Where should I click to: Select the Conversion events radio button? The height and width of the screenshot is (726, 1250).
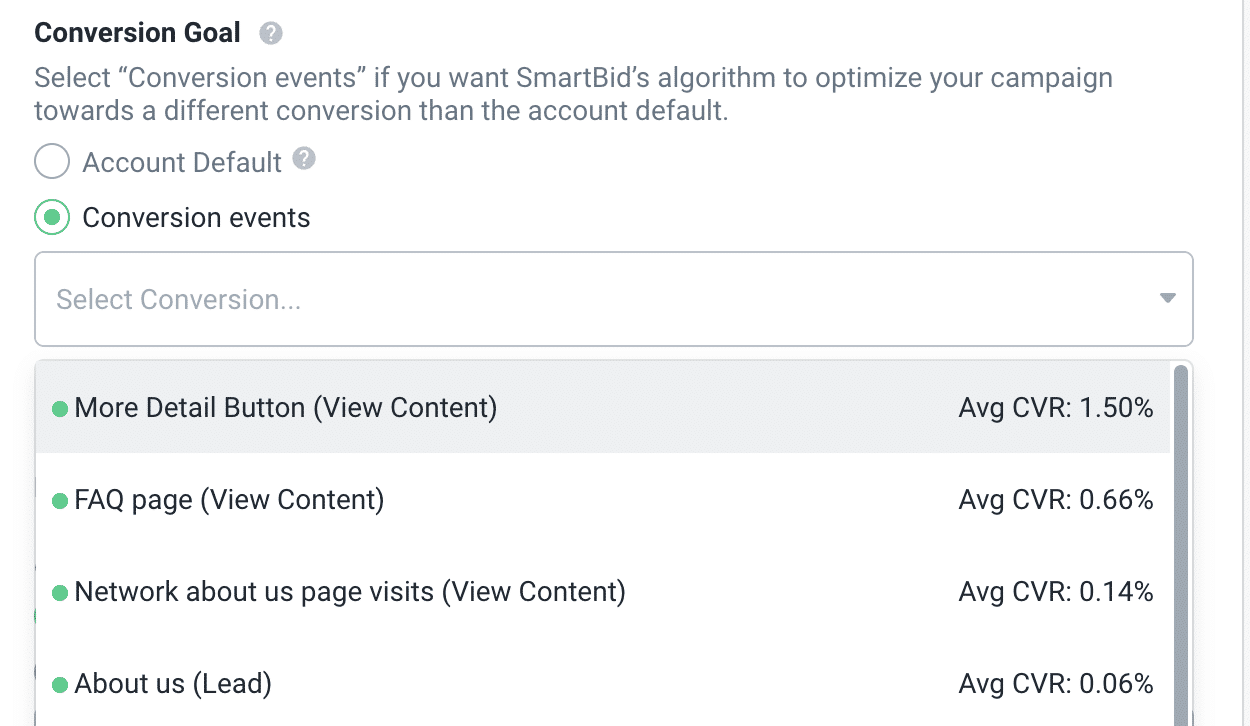[x=52, y=217]
